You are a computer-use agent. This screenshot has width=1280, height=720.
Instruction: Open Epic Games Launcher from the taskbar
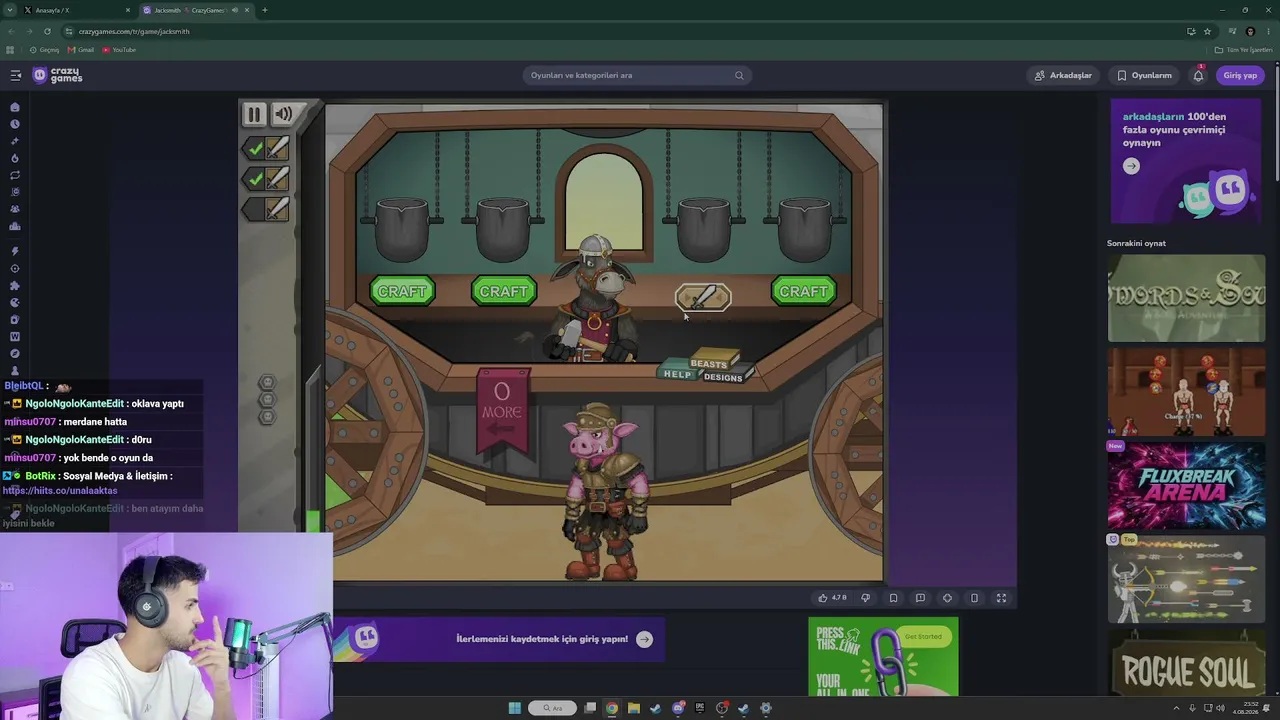coord(700,708)
